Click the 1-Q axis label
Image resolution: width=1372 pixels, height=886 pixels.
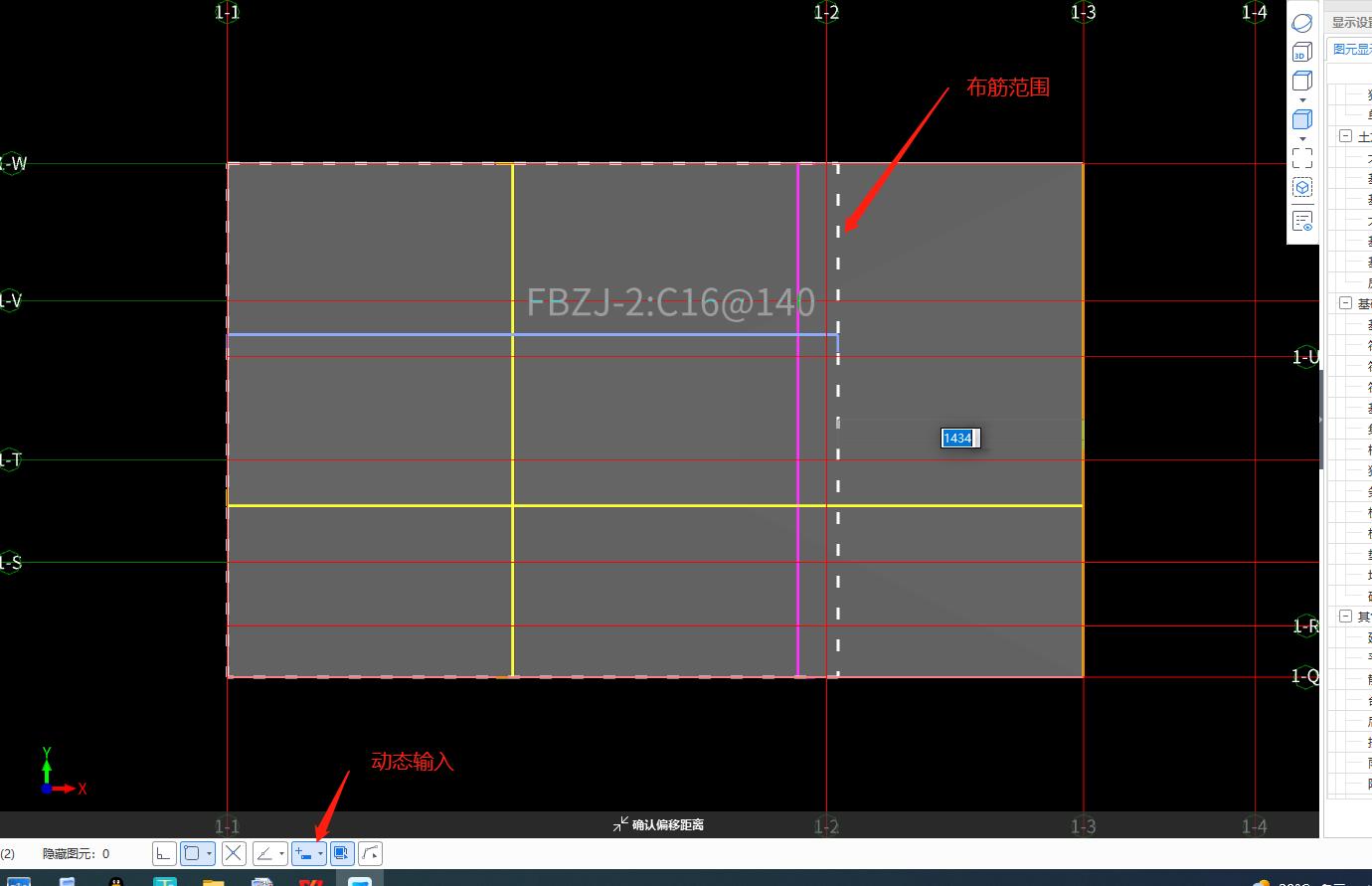1305,676
